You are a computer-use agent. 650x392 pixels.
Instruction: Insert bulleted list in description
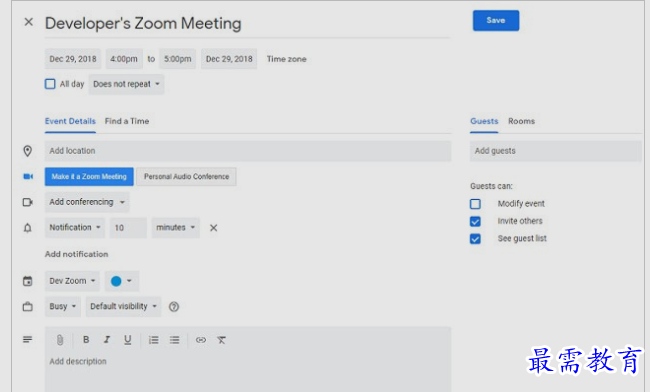[x=175, y=340]
